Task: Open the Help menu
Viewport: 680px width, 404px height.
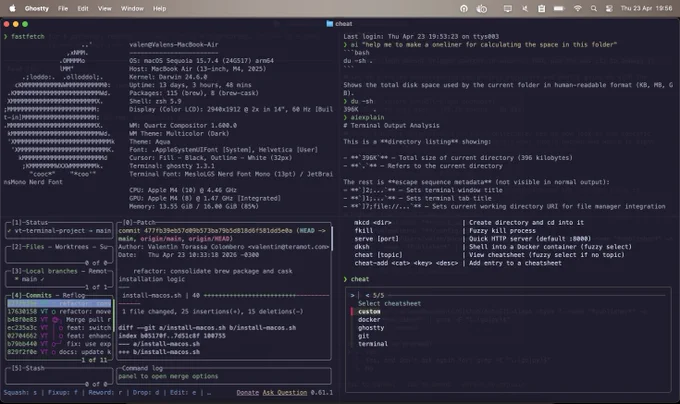Action: pyautogui.click(x=159, y=8)
